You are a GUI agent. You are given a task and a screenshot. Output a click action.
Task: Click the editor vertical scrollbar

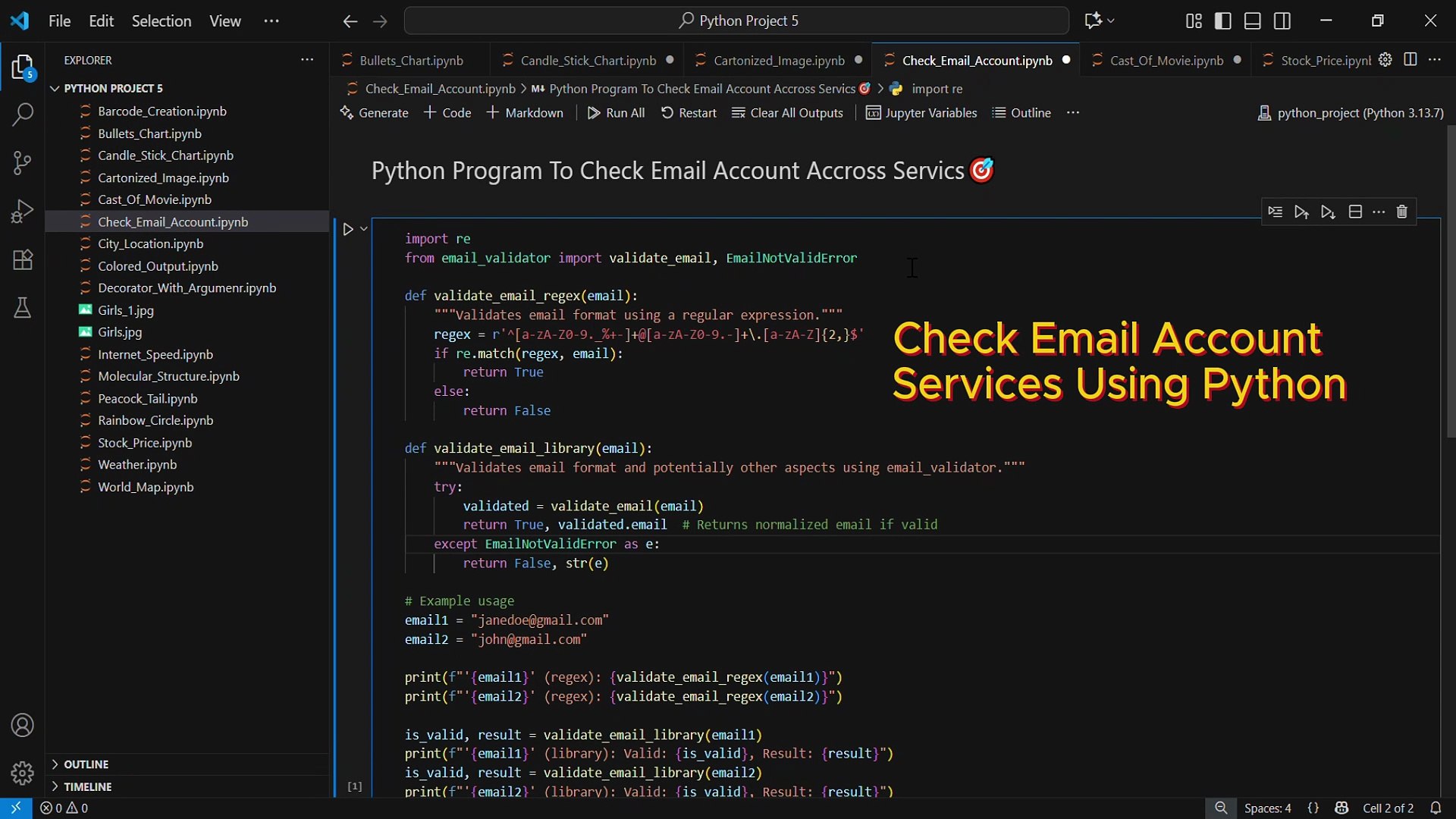(x=1450, y=281)
